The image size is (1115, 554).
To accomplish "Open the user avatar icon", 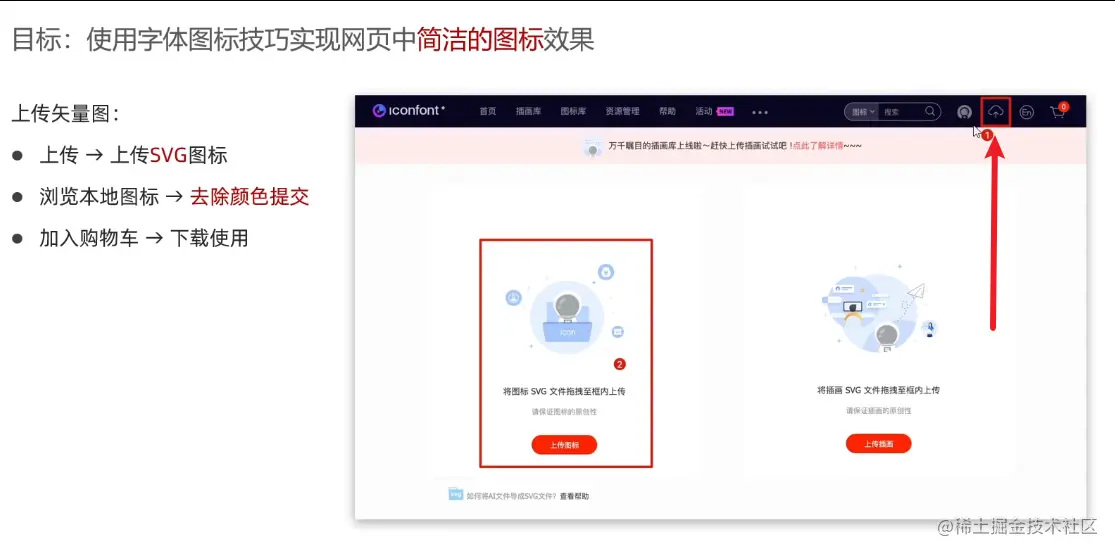I will click(x=964, y=112).
